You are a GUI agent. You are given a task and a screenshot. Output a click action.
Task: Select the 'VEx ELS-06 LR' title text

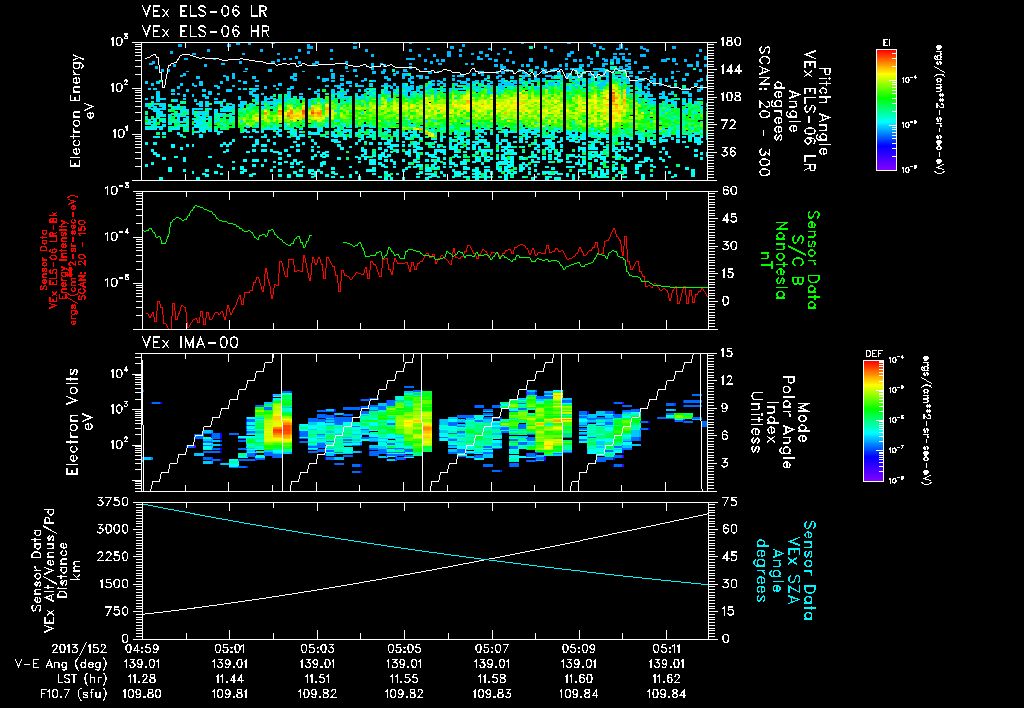(x=204, y=12)
